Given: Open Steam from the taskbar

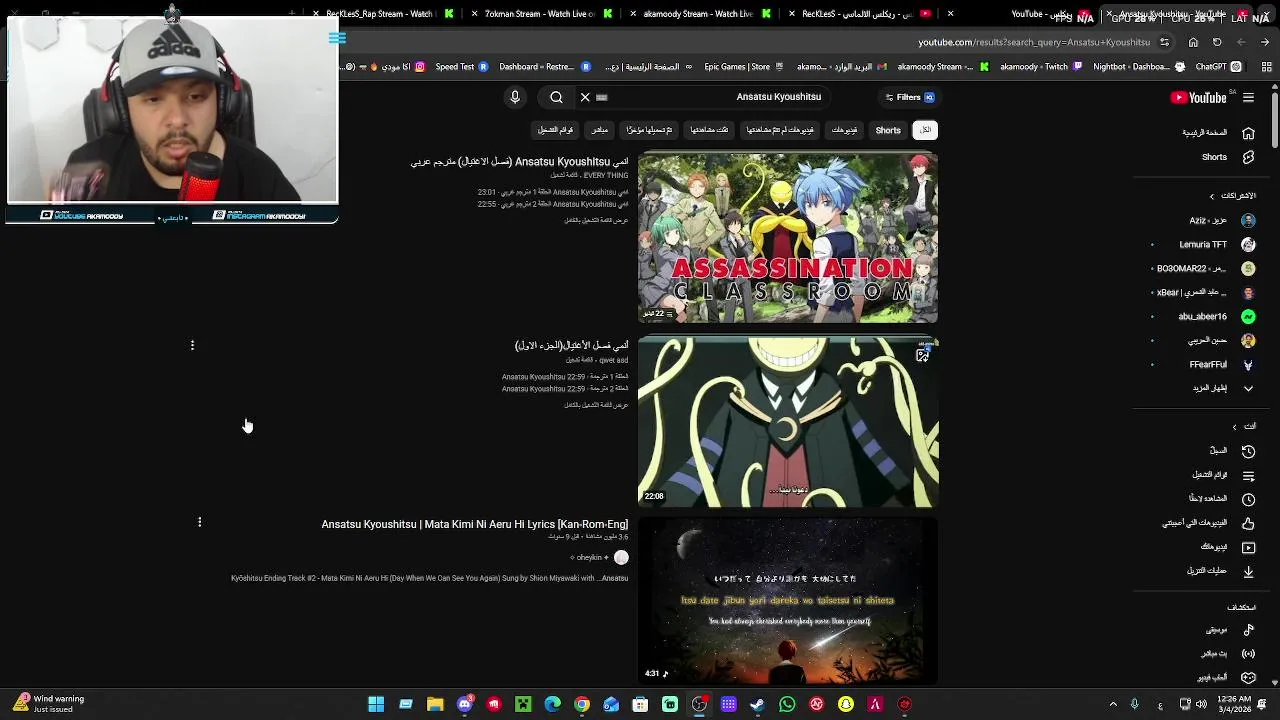Looking at the screenshot, I should pyautogui.click(x=757, y=704).
